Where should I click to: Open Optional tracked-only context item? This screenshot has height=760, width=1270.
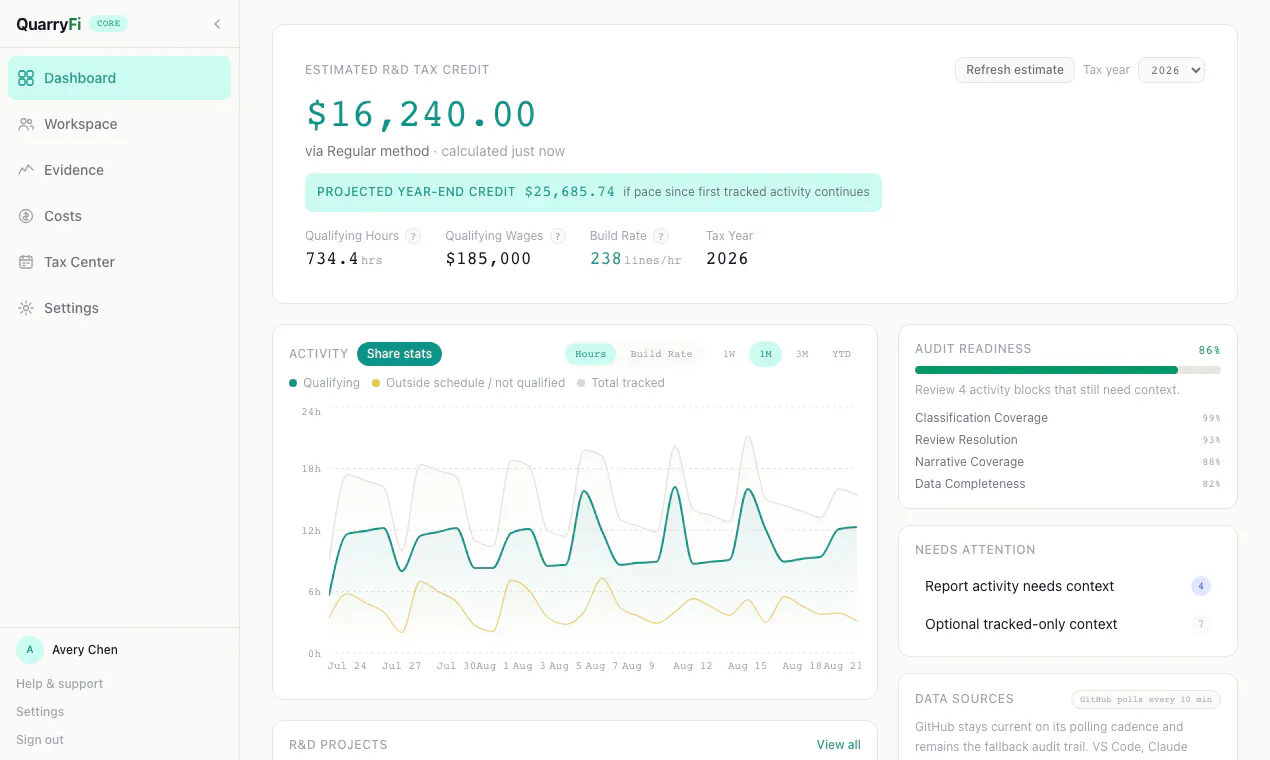point(1068,624)
